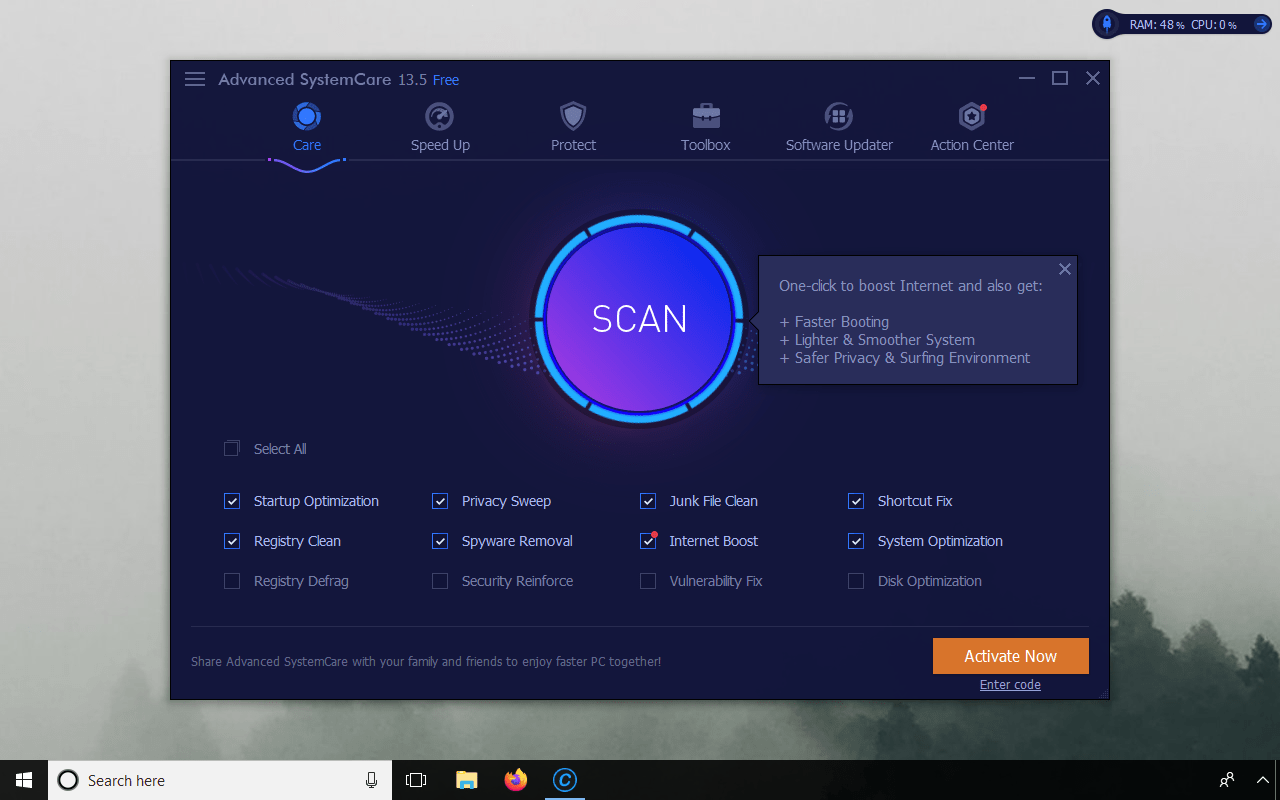Open the Software Updater icon
The height and width of the screenshot is (800, 1280).
839,117
